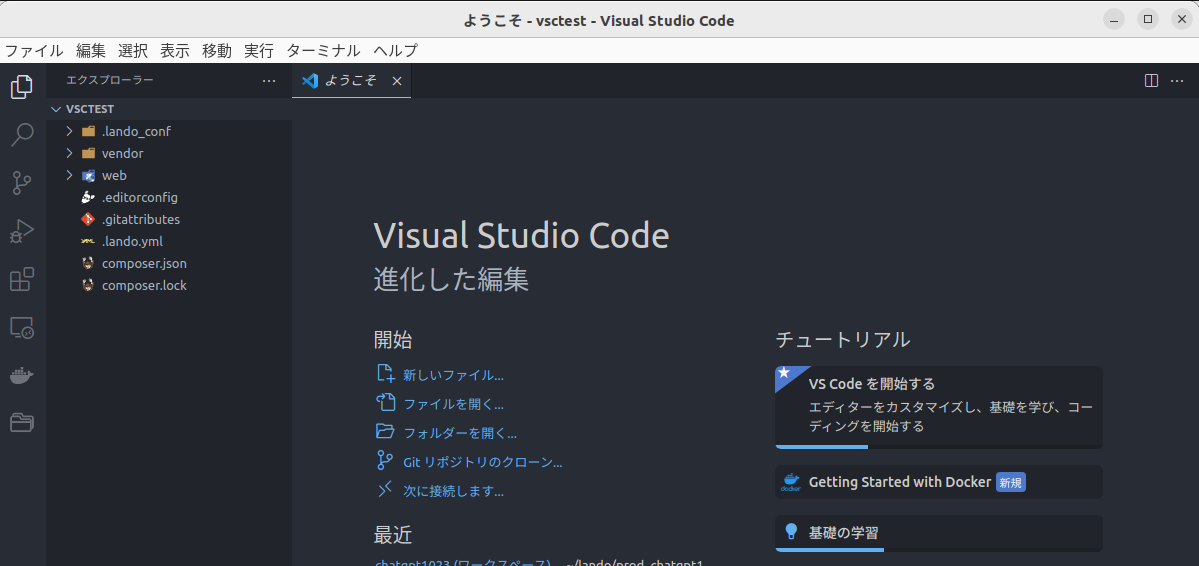Open the 編集 menu

coord(91,51)
